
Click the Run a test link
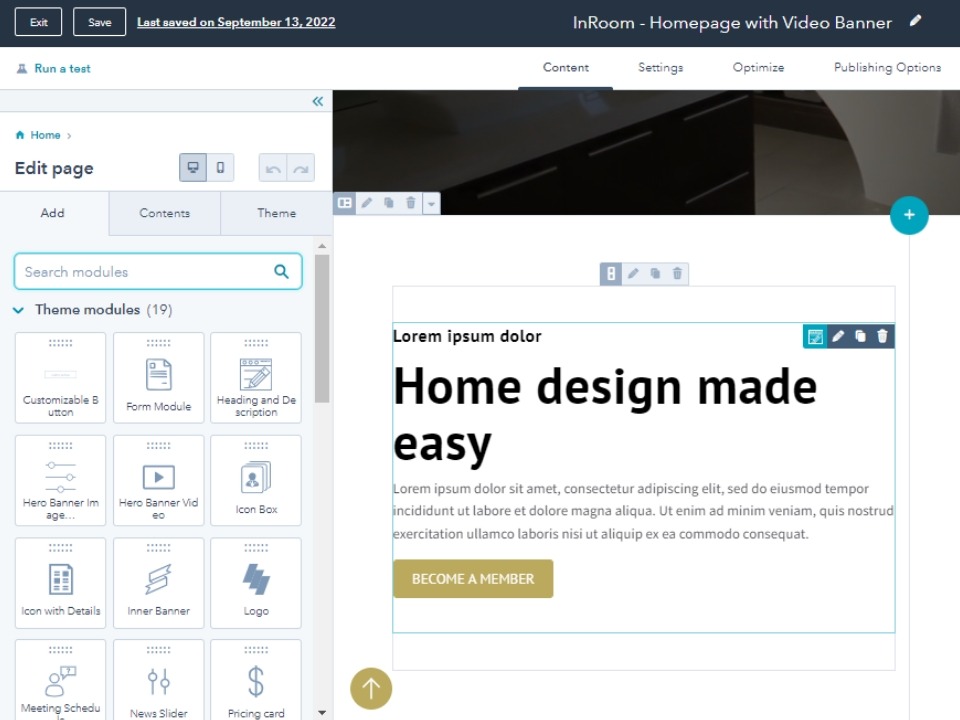click(x=62, y=67)
